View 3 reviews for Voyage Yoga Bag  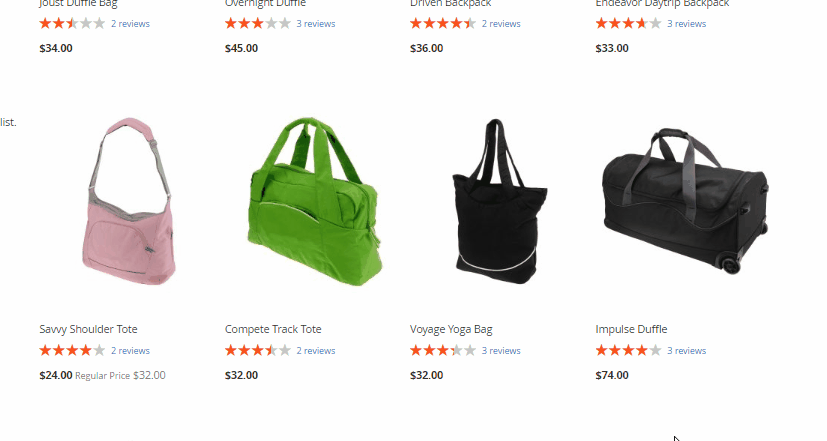click(501, 351)
